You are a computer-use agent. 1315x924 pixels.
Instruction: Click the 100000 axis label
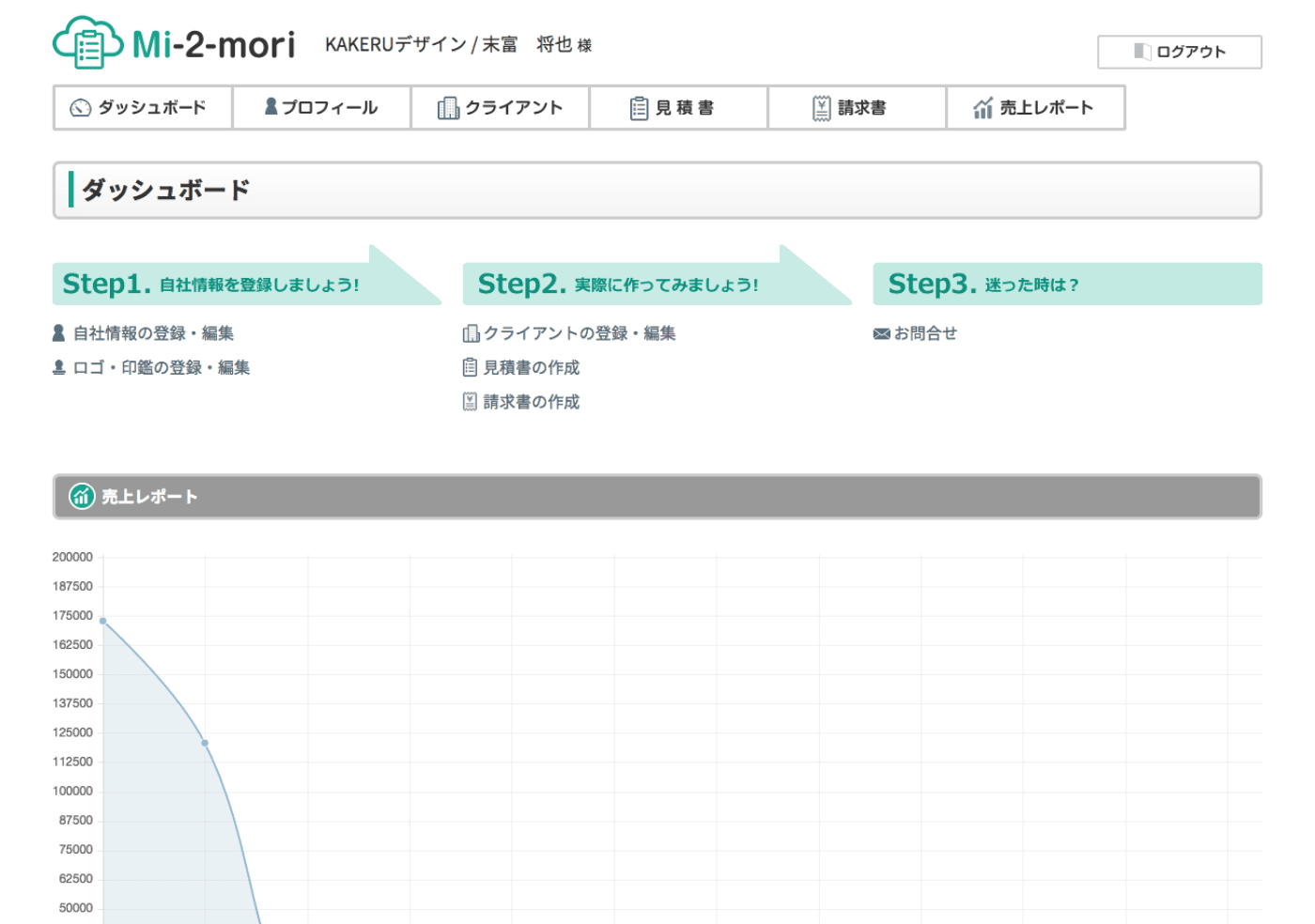pos(72,791)
